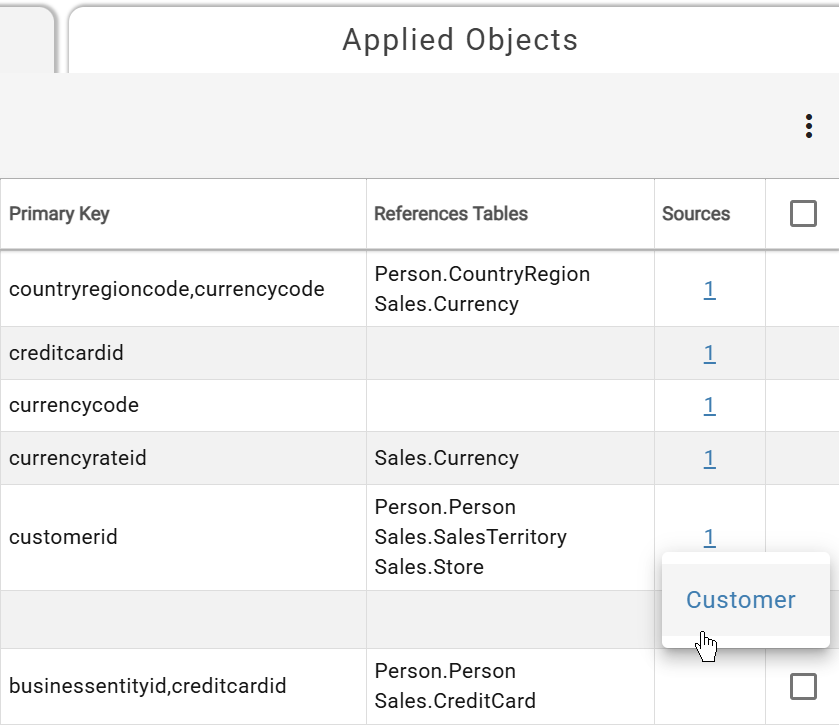
Task: Open the Sources link for countryregioncode,currencycode row
Action: point(709,289)
